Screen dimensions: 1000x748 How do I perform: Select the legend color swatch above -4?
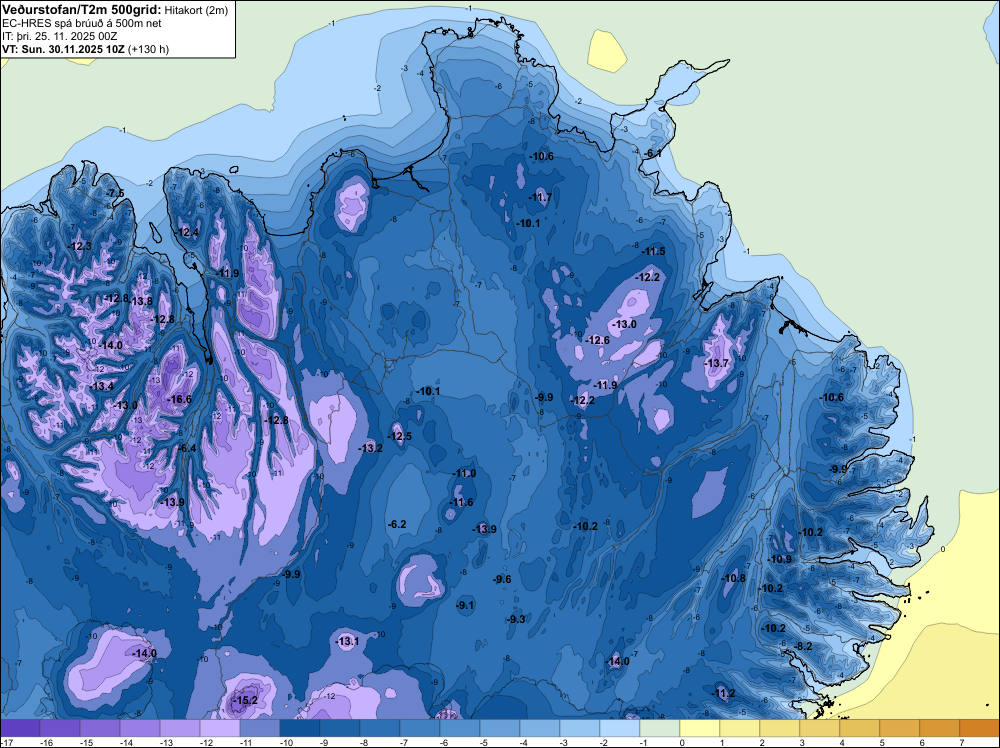pyautogui.click(x=540, y=728)
